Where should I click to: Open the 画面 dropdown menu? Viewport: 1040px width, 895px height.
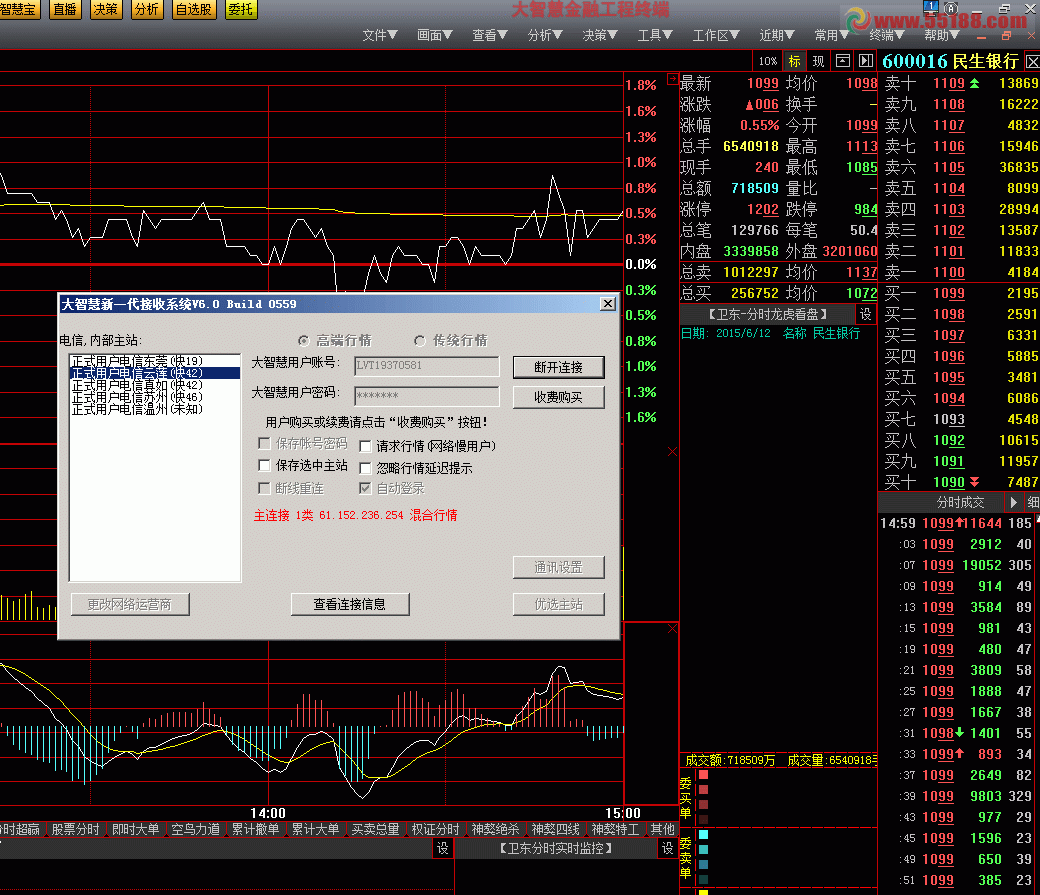click(x=434, y=35)
